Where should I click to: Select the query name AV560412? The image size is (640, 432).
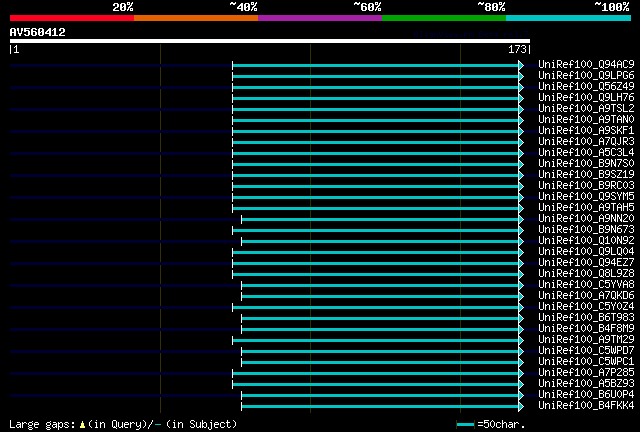38,32
